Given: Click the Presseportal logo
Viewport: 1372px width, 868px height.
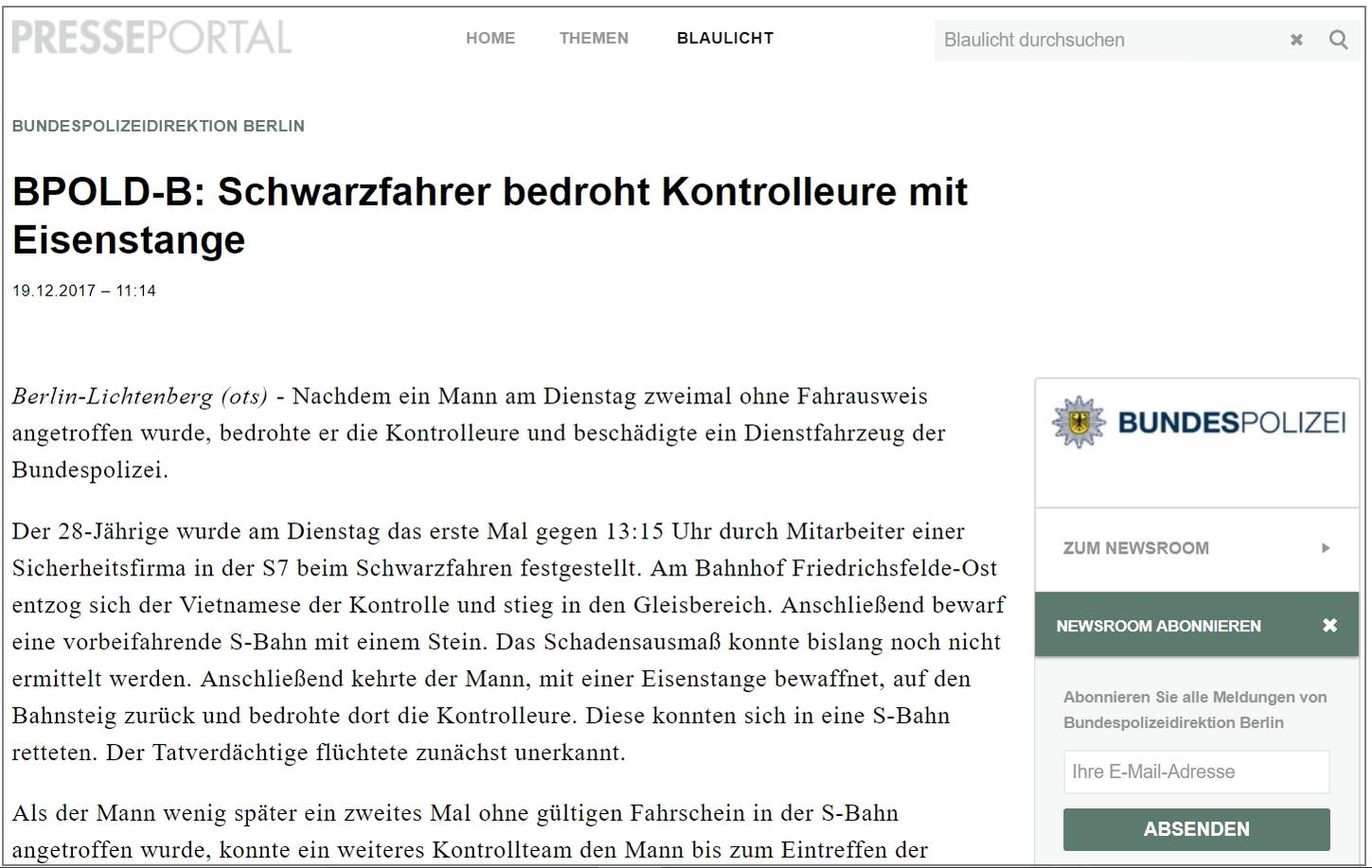Looking at the screenshot, I should point(151,38).
